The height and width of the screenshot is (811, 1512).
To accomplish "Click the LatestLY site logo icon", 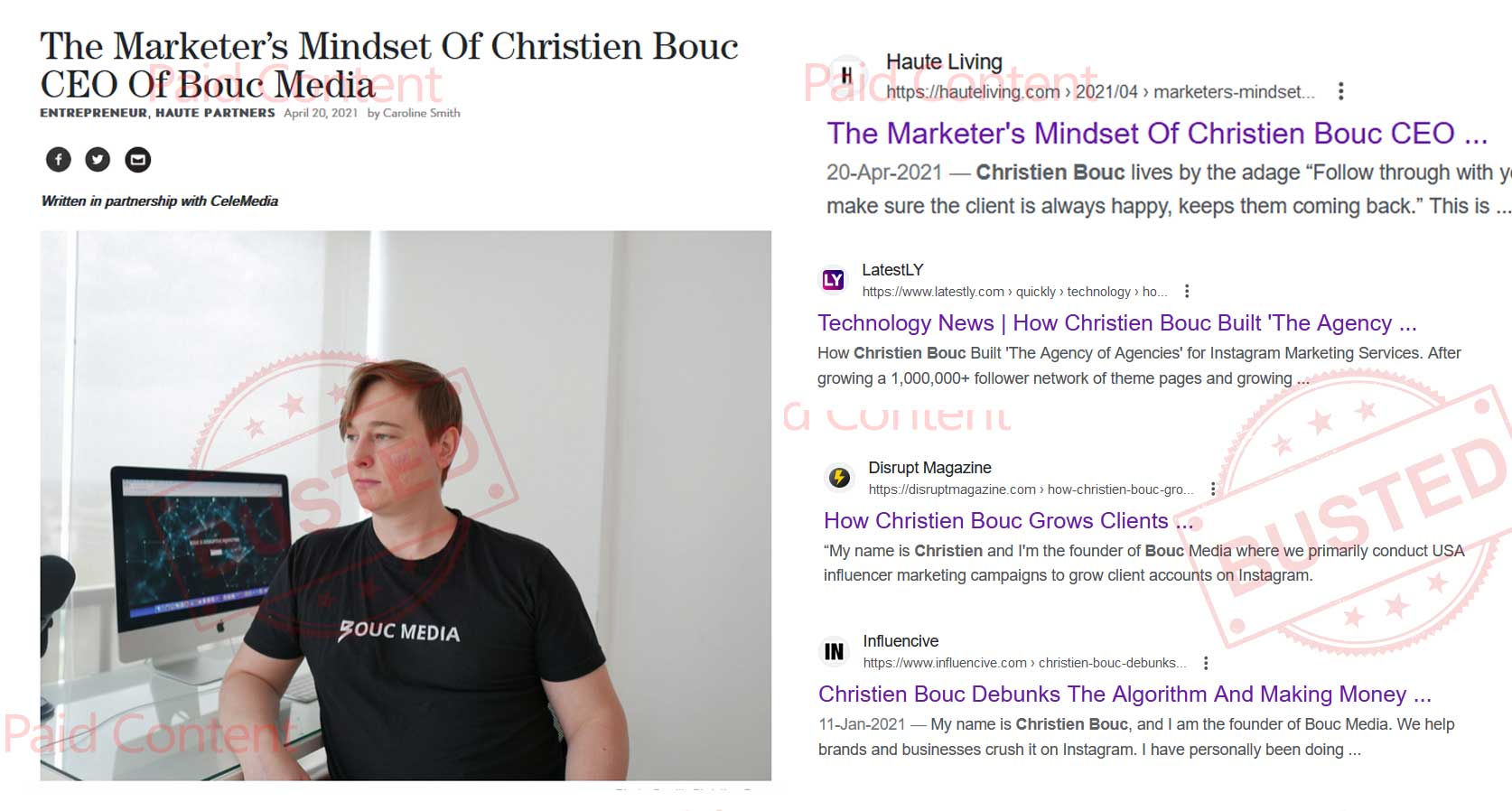I will pos(833,280).
